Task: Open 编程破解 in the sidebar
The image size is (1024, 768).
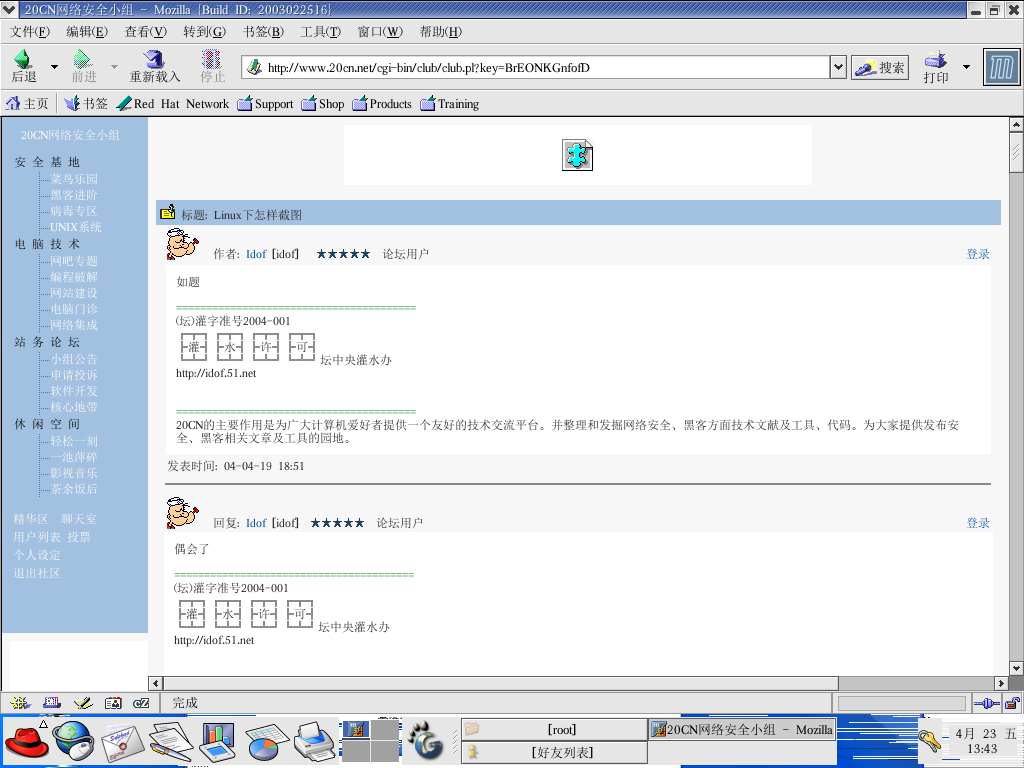Action: point(74,277)
